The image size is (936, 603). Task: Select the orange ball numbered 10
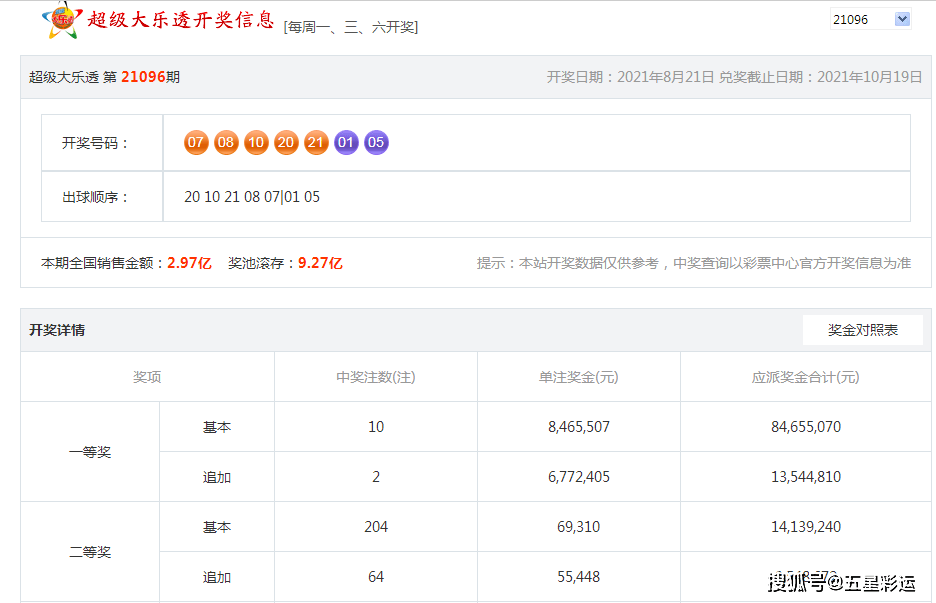pos(256,143)
